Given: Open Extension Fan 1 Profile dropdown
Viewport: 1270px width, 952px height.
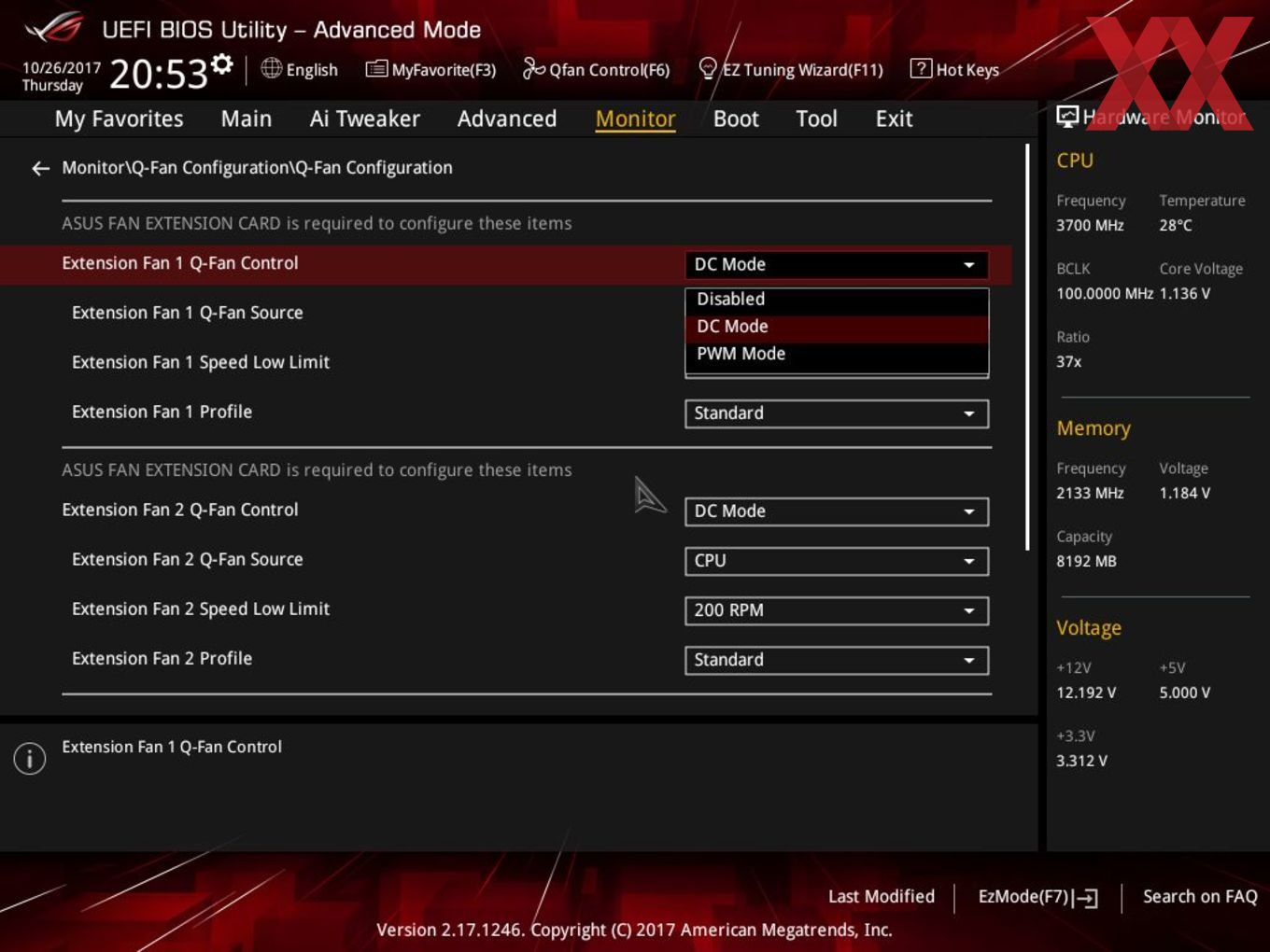Looking at the screenshot, I should 837,413.
